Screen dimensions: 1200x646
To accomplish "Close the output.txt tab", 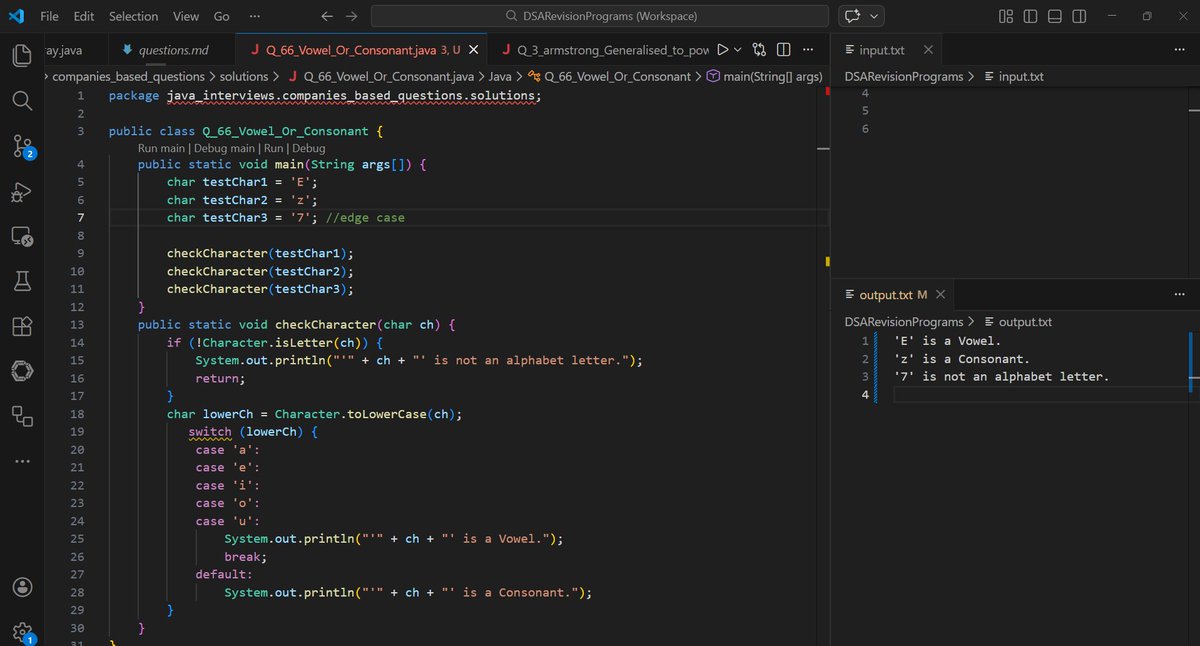I will [940, 295].
